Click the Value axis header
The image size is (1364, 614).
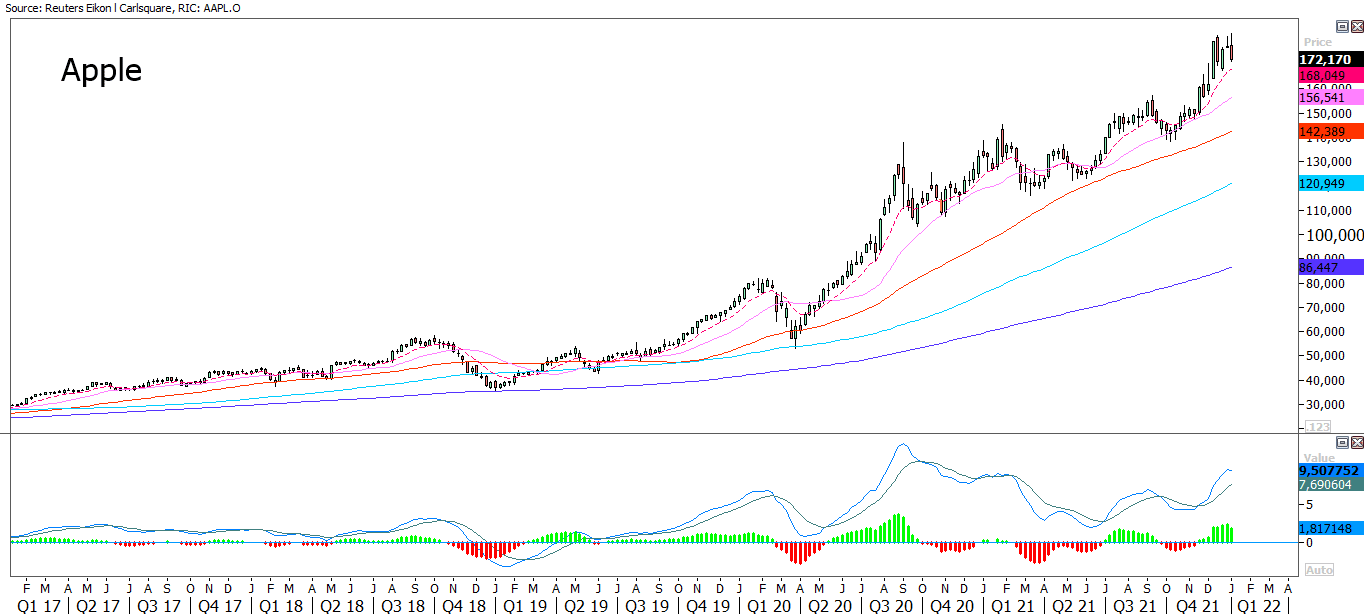point(1318,457)
